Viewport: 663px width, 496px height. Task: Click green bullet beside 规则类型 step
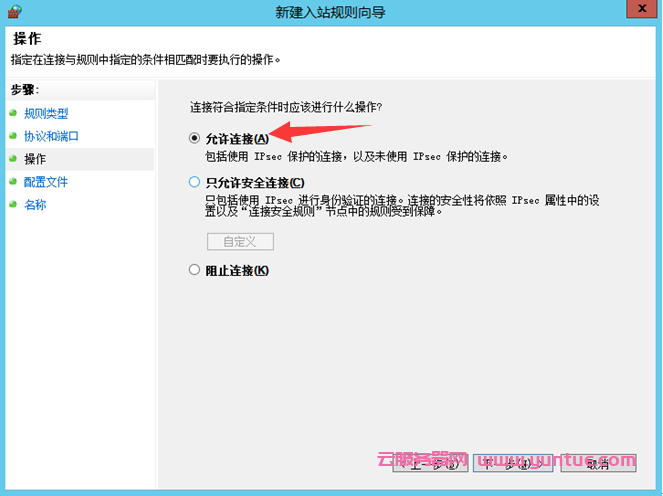[x=13, y=113]
